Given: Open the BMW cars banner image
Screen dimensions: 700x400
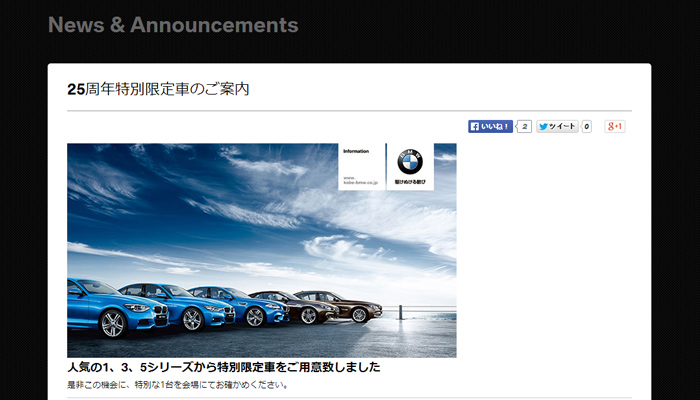Looking at the screenshot, I should coord(262,250).
